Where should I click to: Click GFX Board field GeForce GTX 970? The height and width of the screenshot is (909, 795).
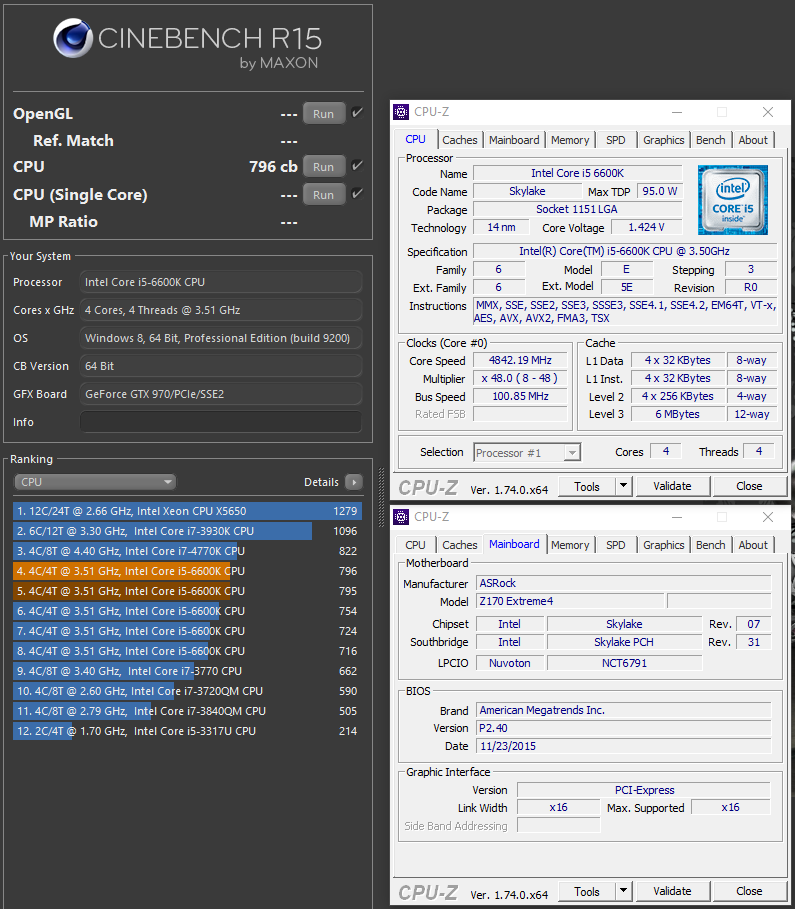(x=221, y=394)
